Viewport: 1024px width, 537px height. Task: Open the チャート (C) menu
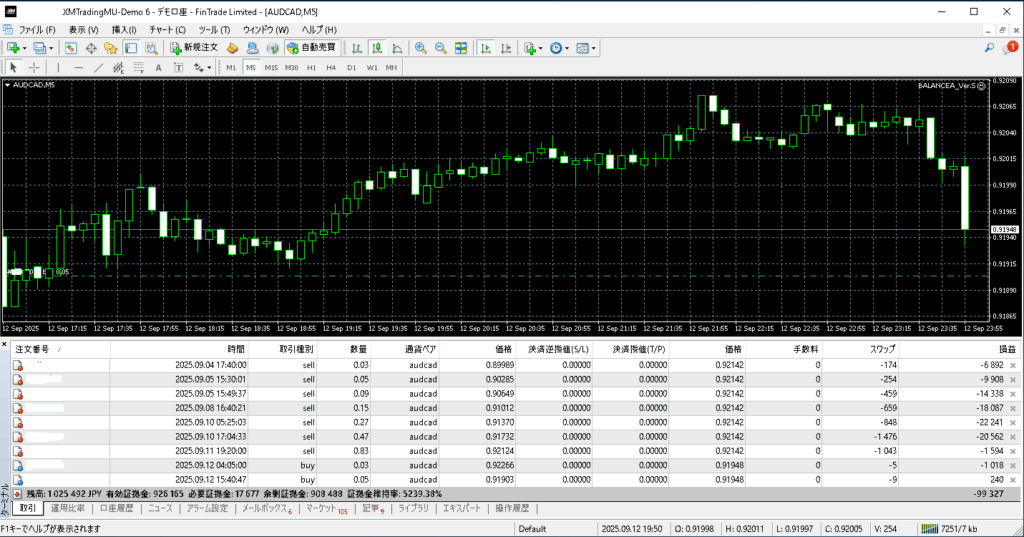coord(167,30)
